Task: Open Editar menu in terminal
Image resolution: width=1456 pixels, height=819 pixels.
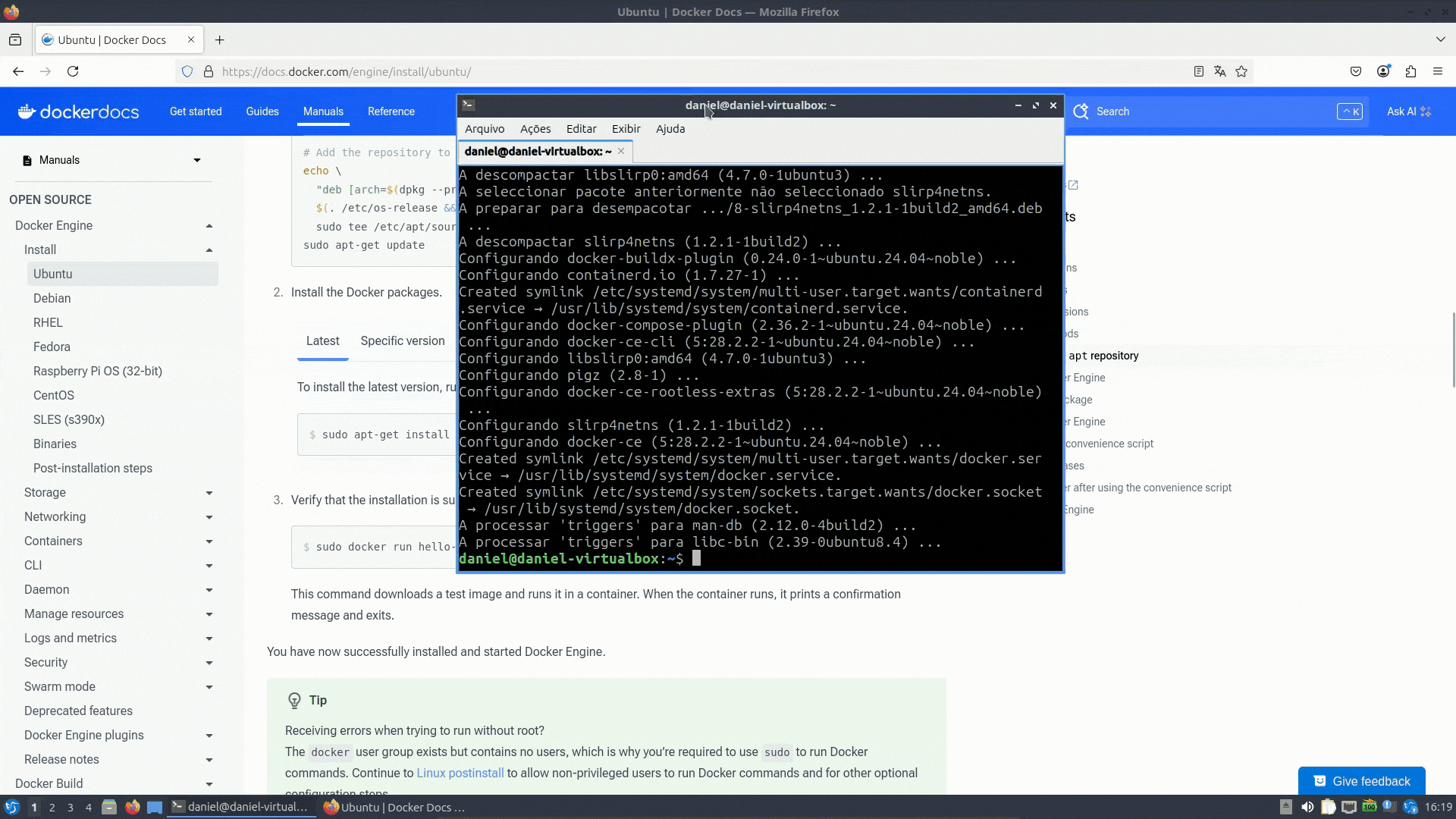Action: 582,129
